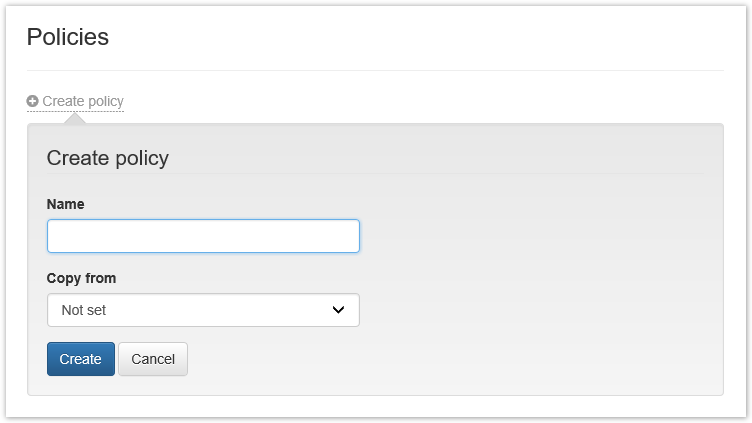
Task: Click the Policies page heading
Action: (68, 38)
